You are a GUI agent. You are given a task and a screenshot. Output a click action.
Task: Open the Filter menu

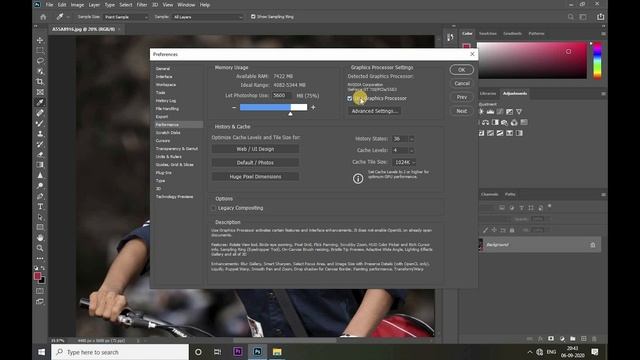pyautogui.click(x=142, y=5)
